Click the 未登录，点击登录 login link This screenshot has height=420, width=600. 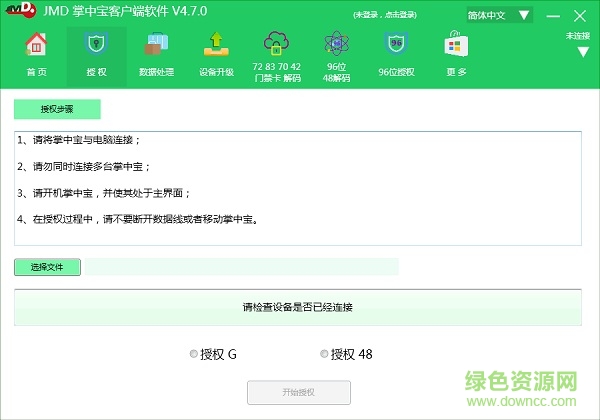[385, 15]
